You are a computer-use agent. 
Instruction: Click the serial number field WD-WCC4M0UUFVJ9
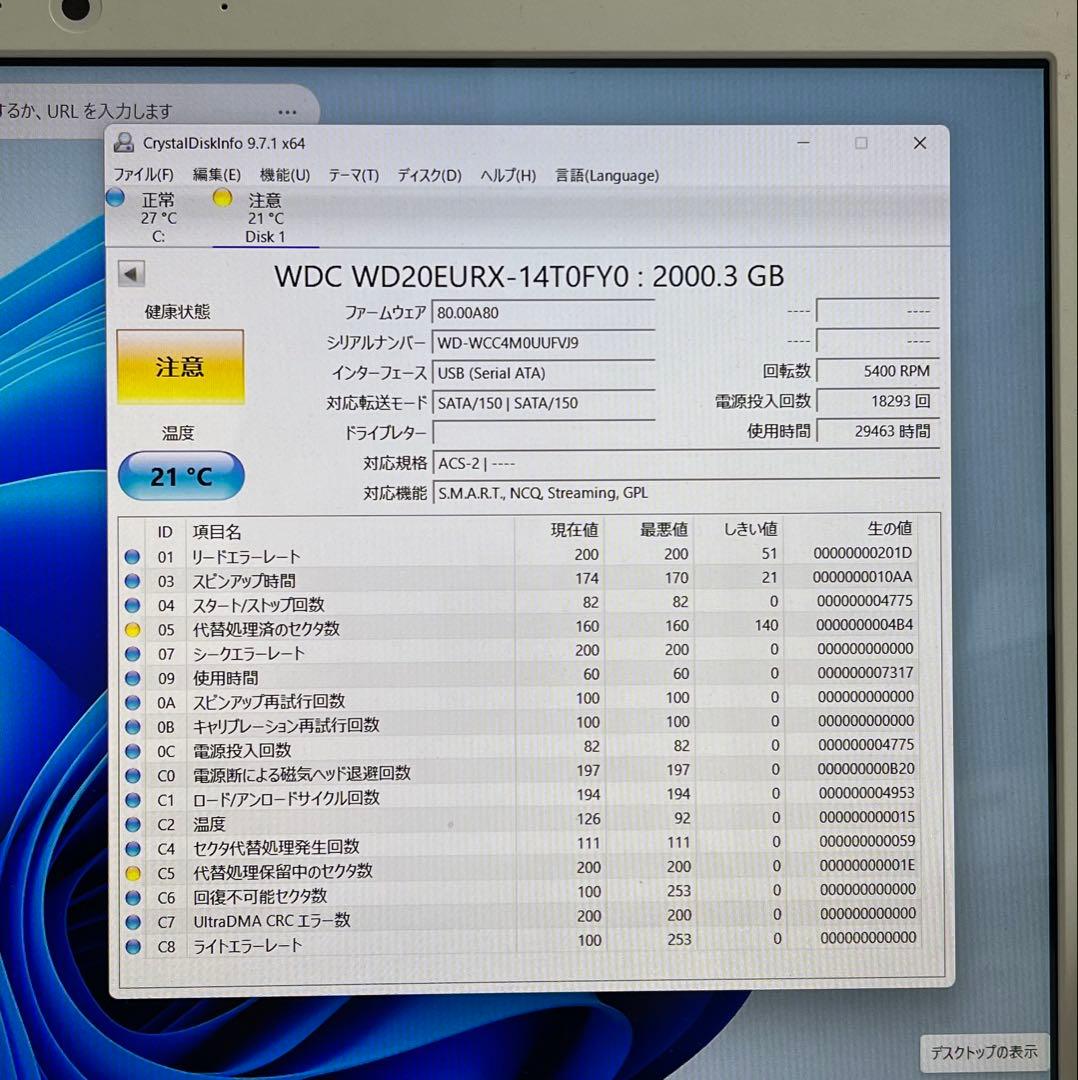point(543,342)
